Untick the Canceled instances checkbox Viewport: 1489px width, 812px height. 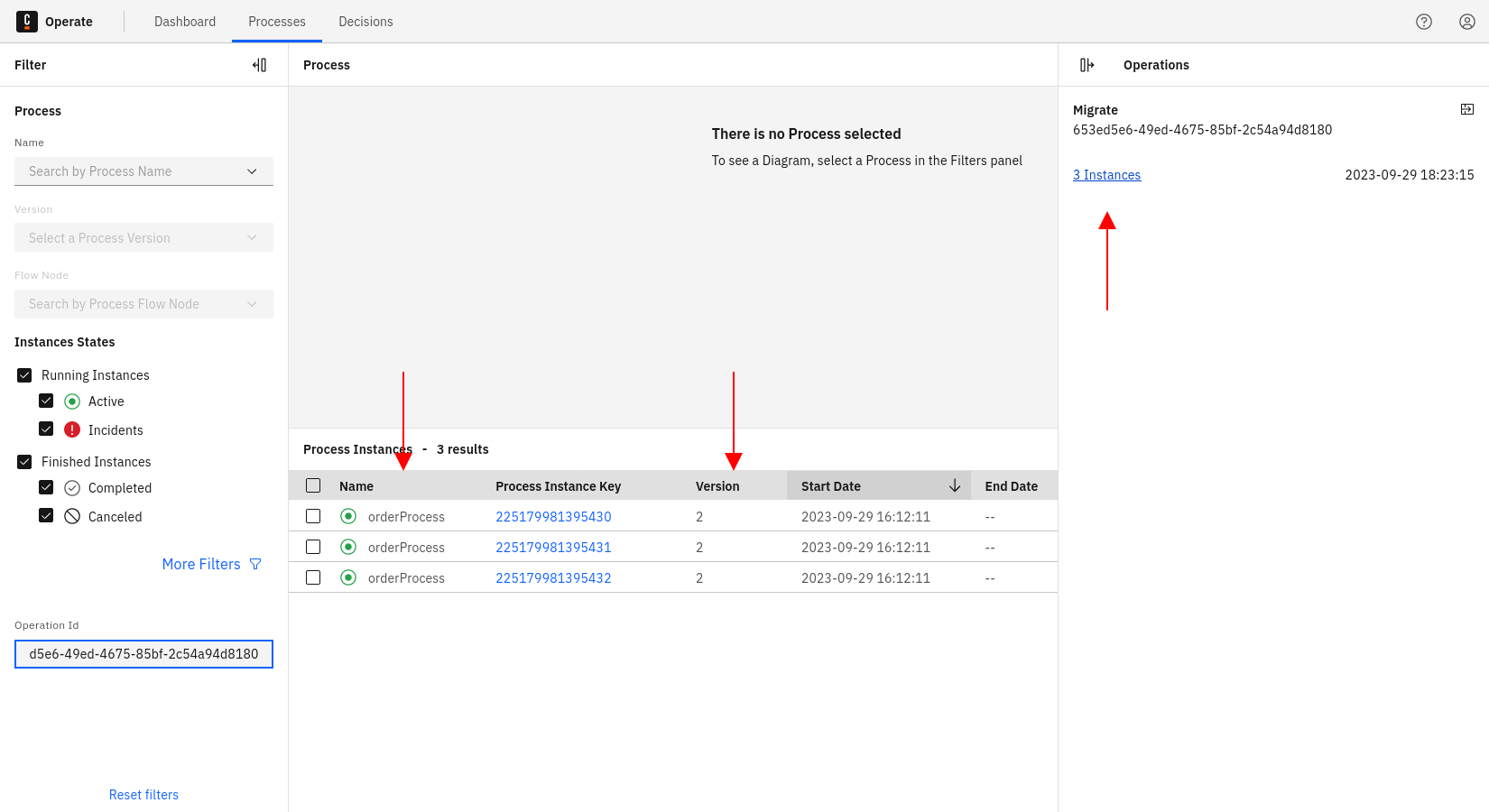pyautogui.click(x=46, y=516)
